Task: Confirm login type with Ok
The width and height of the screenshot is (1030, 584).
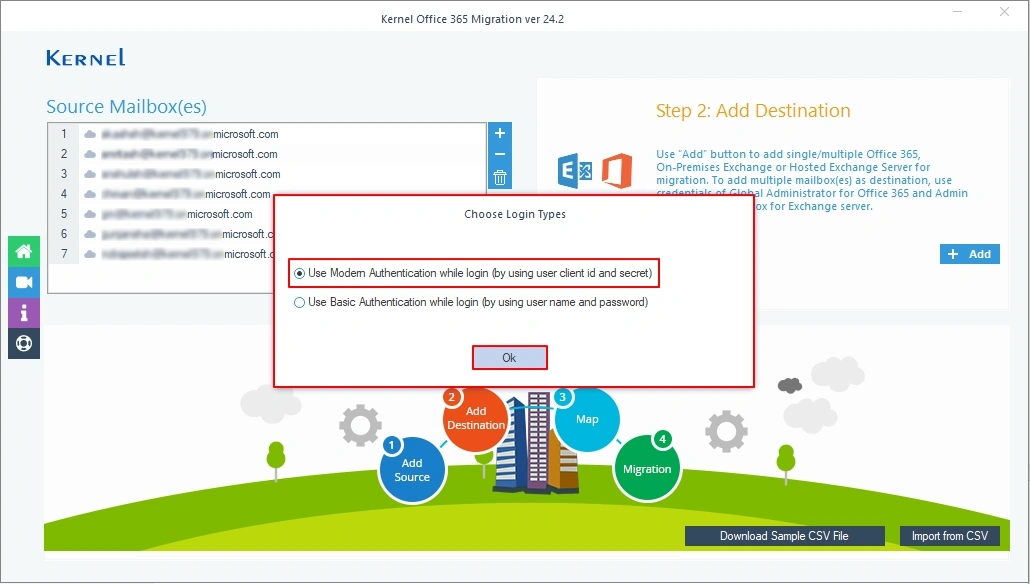Action: pos(509,357)
